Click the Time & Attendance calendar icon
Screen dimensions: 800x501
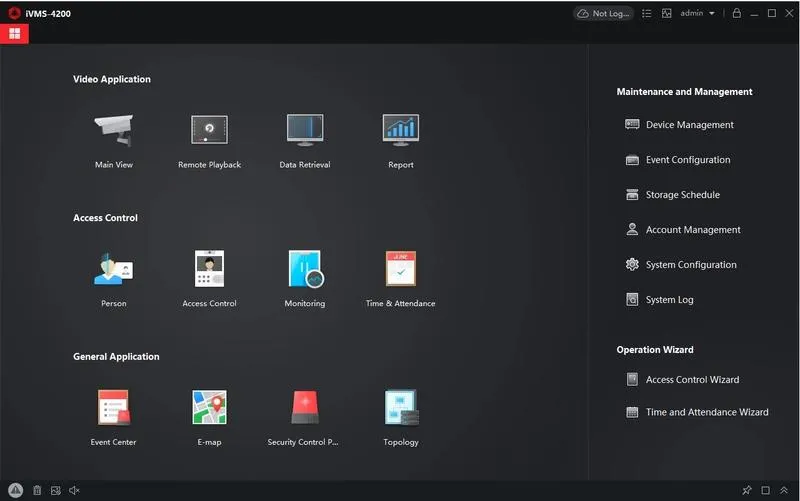coord(400,269)
